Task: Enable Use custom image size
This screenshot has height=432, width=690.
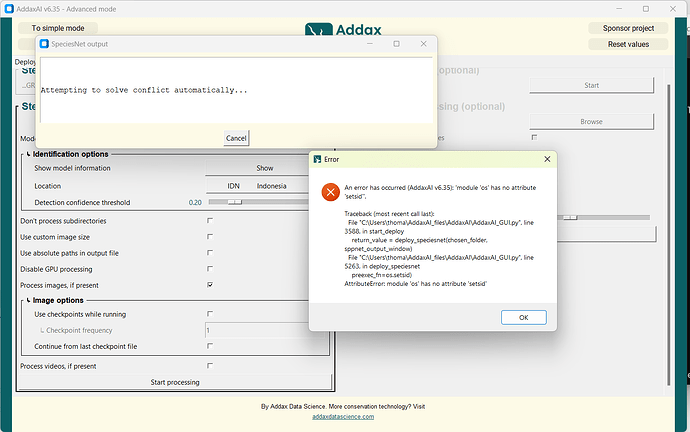Action: 210,237
